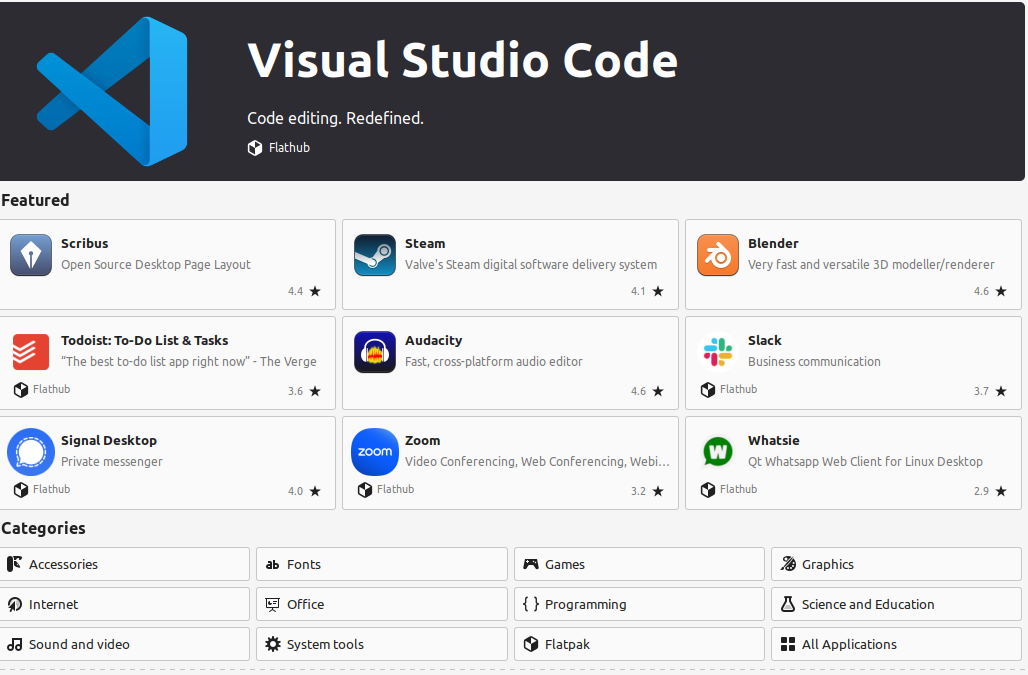Click the Zoom app icon

tap(375, 452)
